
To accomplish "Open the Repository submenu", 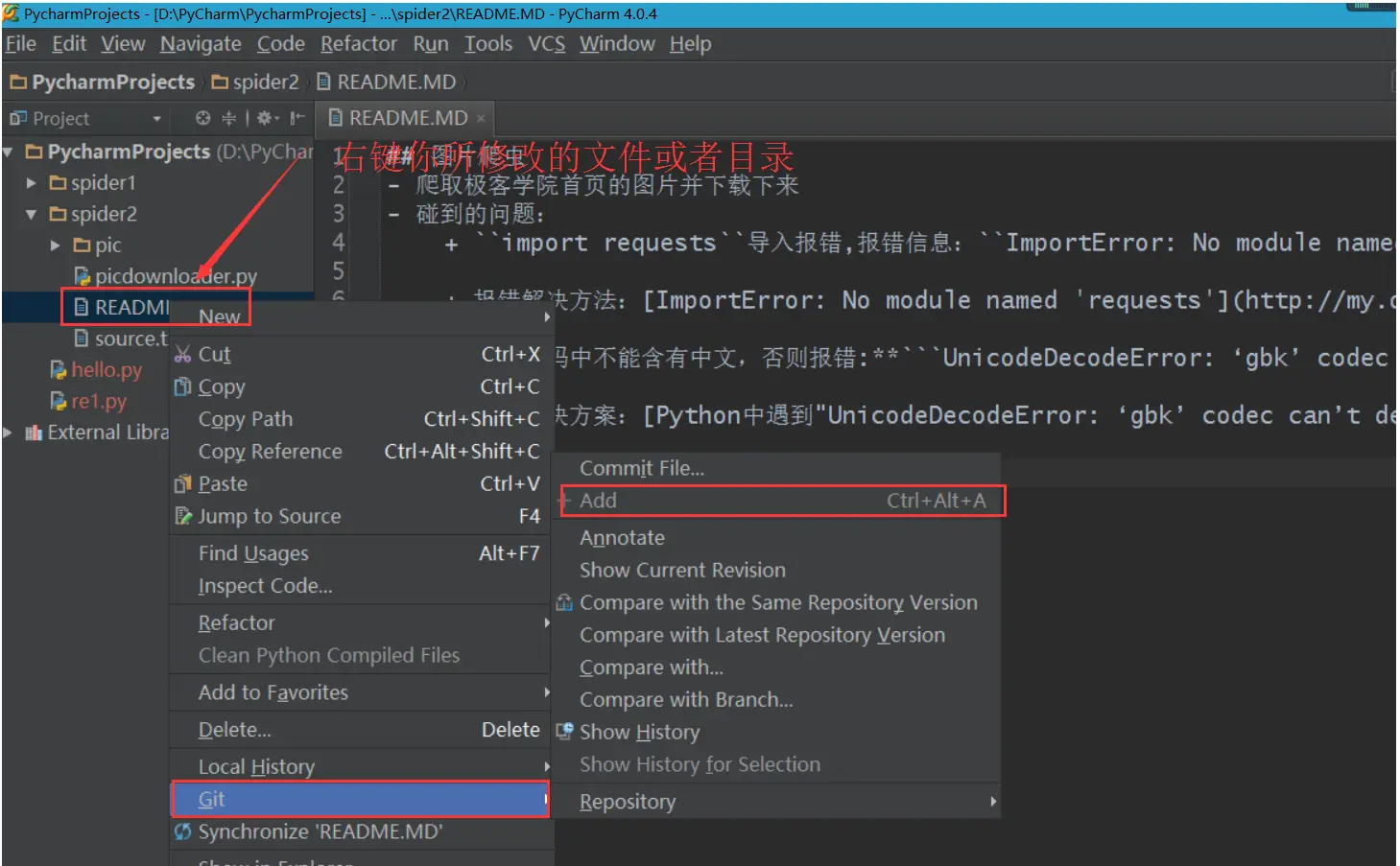I will pos(778,802).
